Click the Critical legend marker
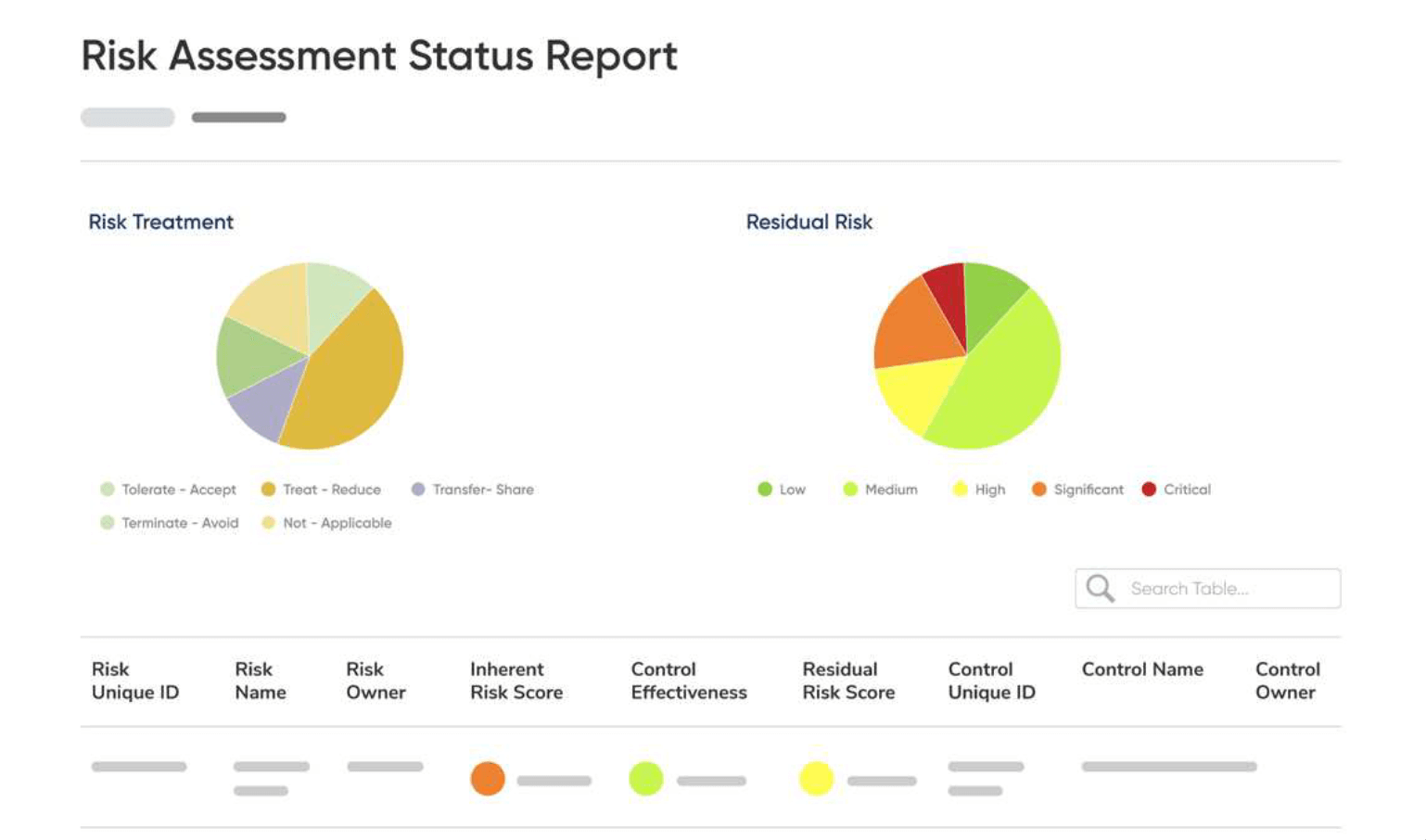The height and width of the screenshot is (840, 1426). pos(1149,490)
